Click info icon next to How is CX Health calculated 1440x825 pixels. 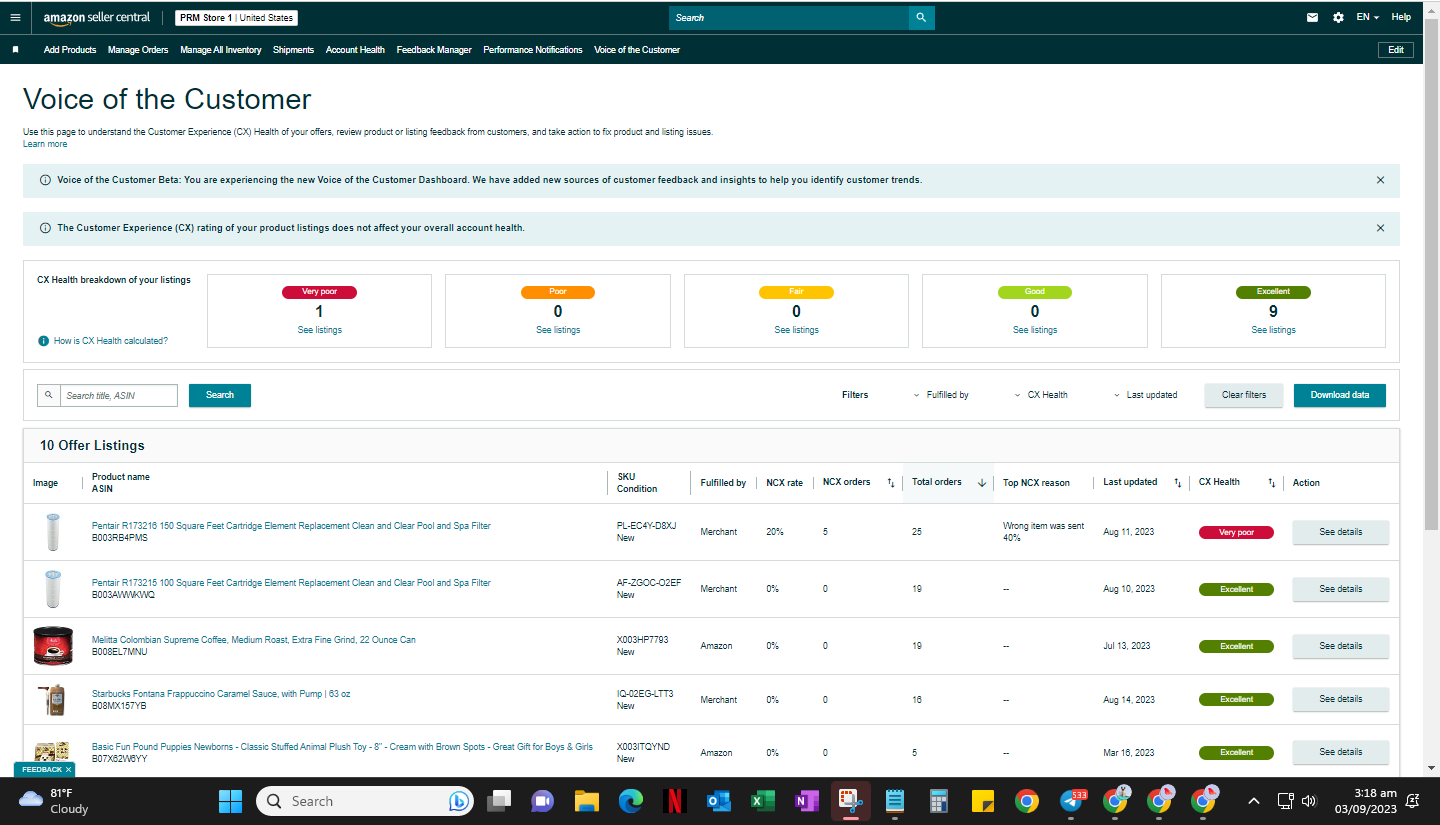point(43,341)
